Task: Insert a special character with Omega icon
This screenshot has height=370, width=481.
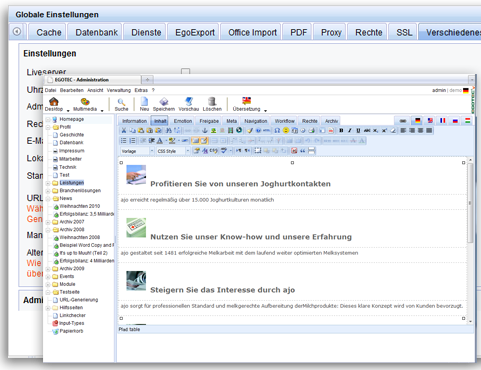Action: click(277, 130)
